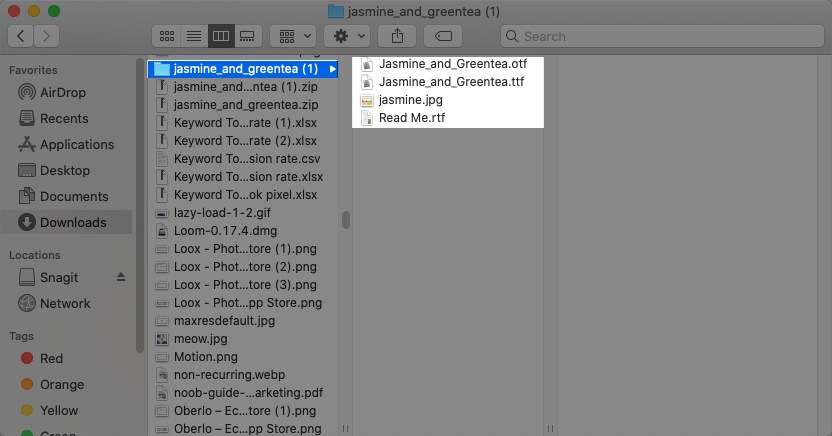Select Read Me.rtf document
Image resolution: width=832 pixels, height=436 pixels.
448,118
